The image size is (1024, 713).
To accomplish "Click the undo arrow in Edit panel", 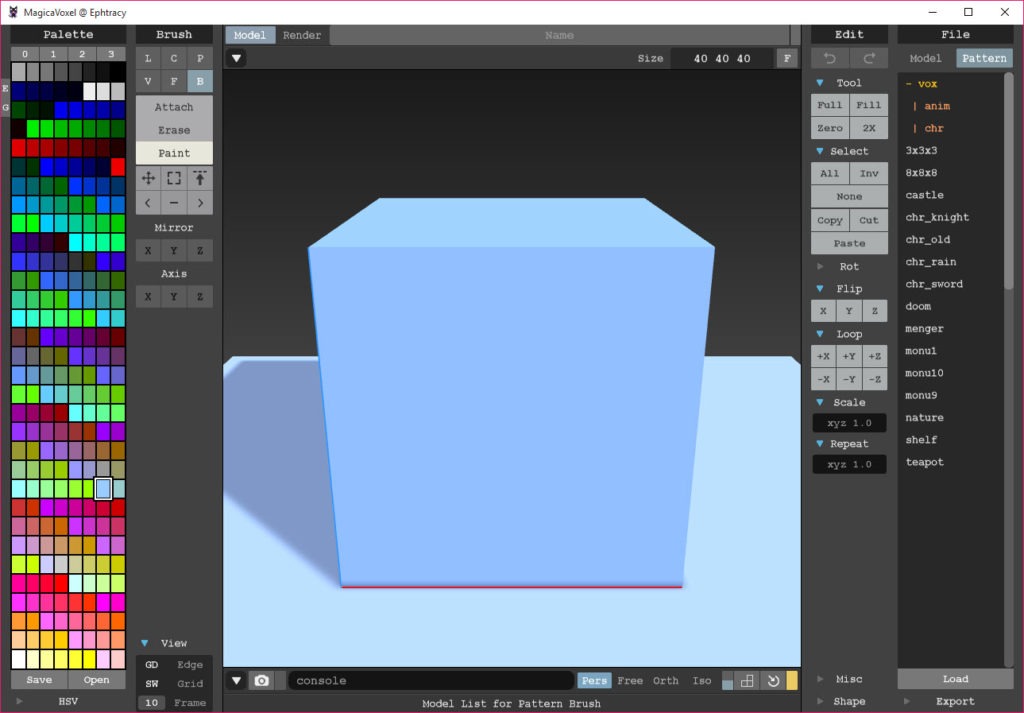I will point(829,59).
